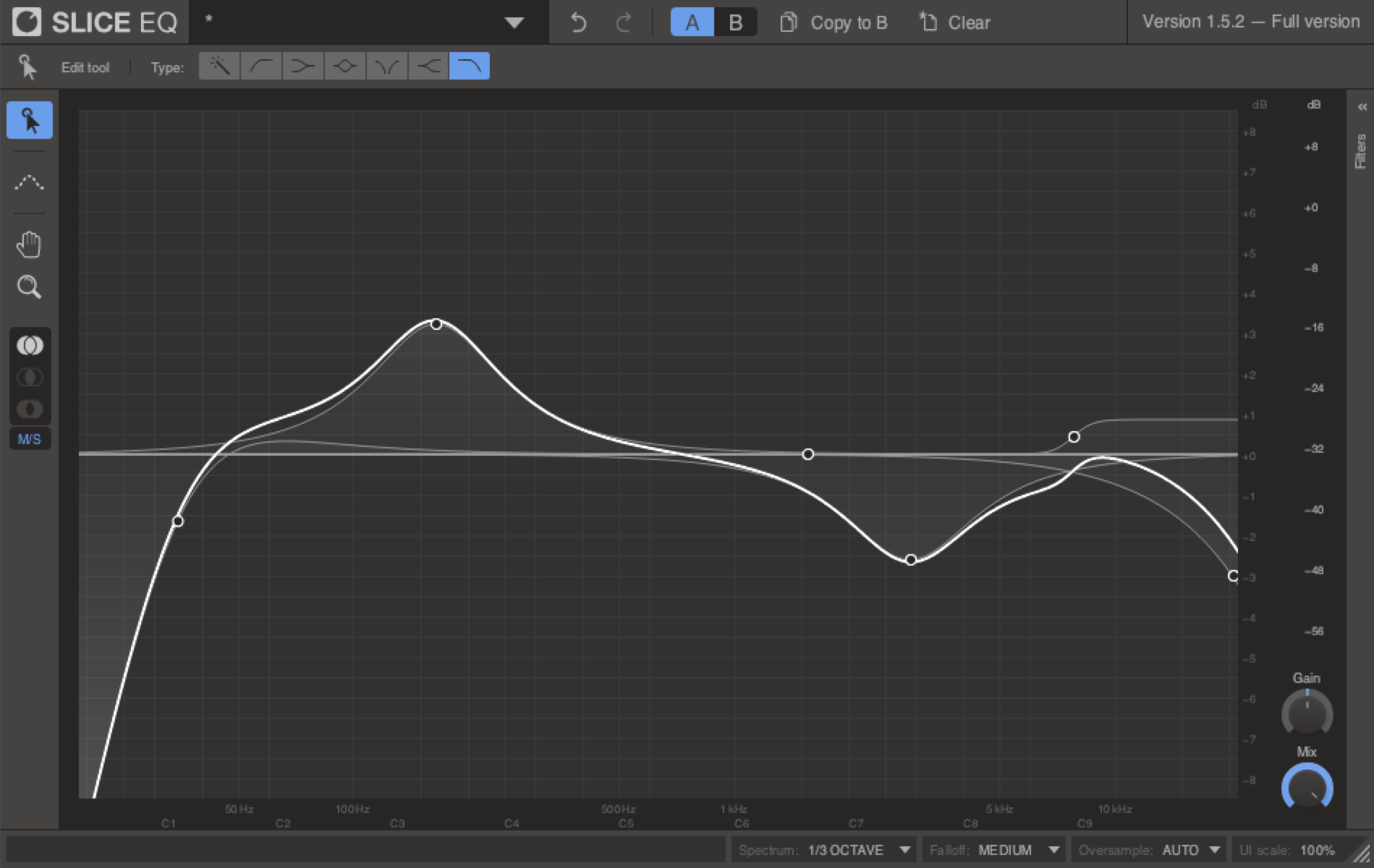This screenshot has width=1374, height=868.
Task: Select the dotted curve draw tool
Action: click(29, 182)
